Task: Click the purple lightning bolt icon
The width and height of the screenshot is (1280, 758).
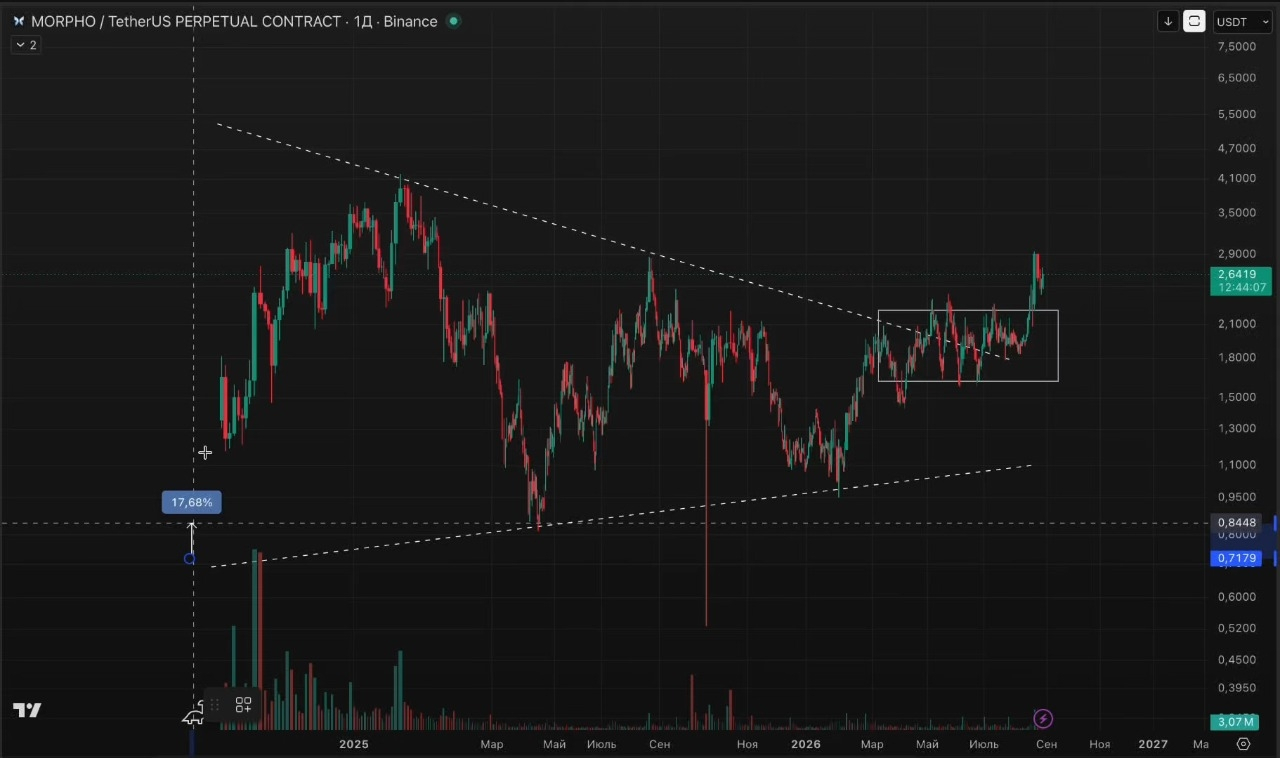Action: click(1043, 718)
